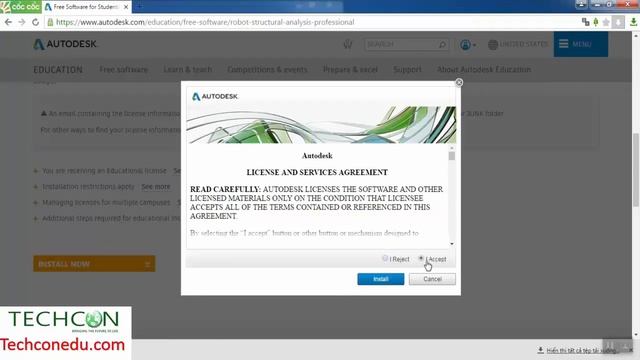
Task: Click the blue Install button
Action: (380, 279)
